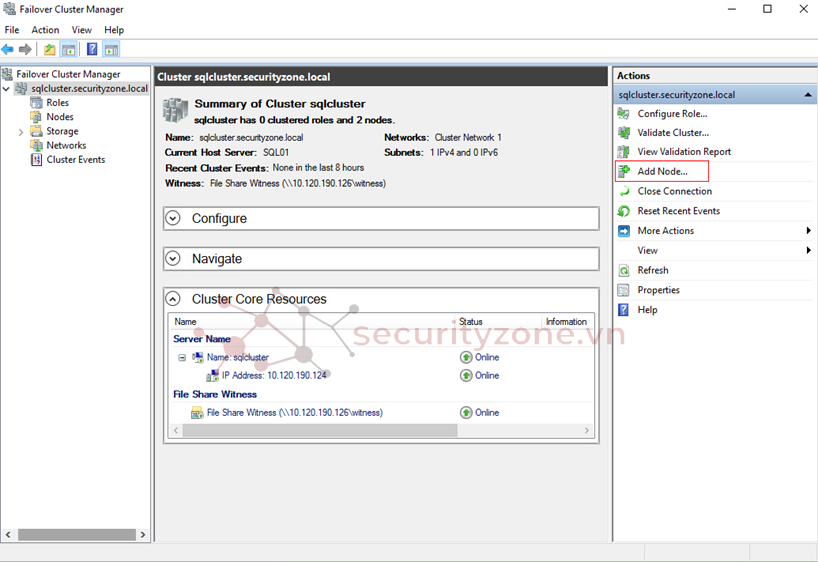Open the Action menu
818x562 pixels.
(x=45, y=30)
